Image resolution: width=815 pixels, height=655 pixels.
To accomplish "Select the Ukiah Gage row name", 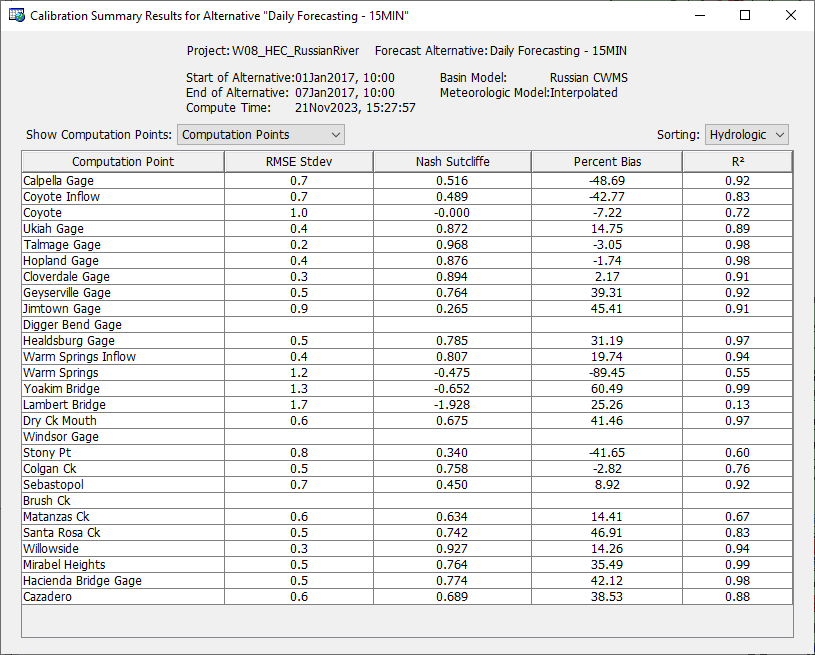I will (x=53, y=229).
